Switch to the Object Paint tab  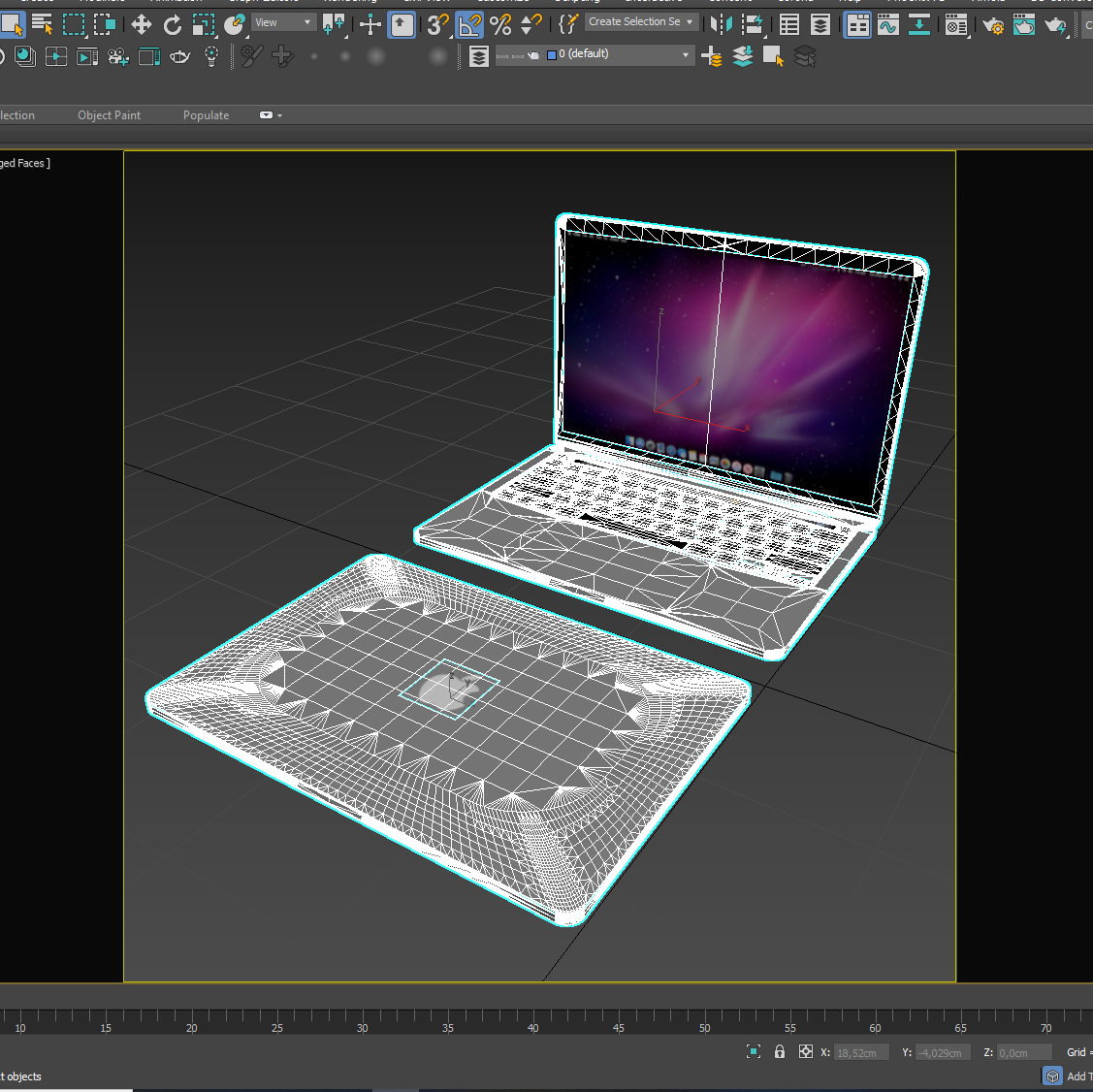(x=109, y=115)
